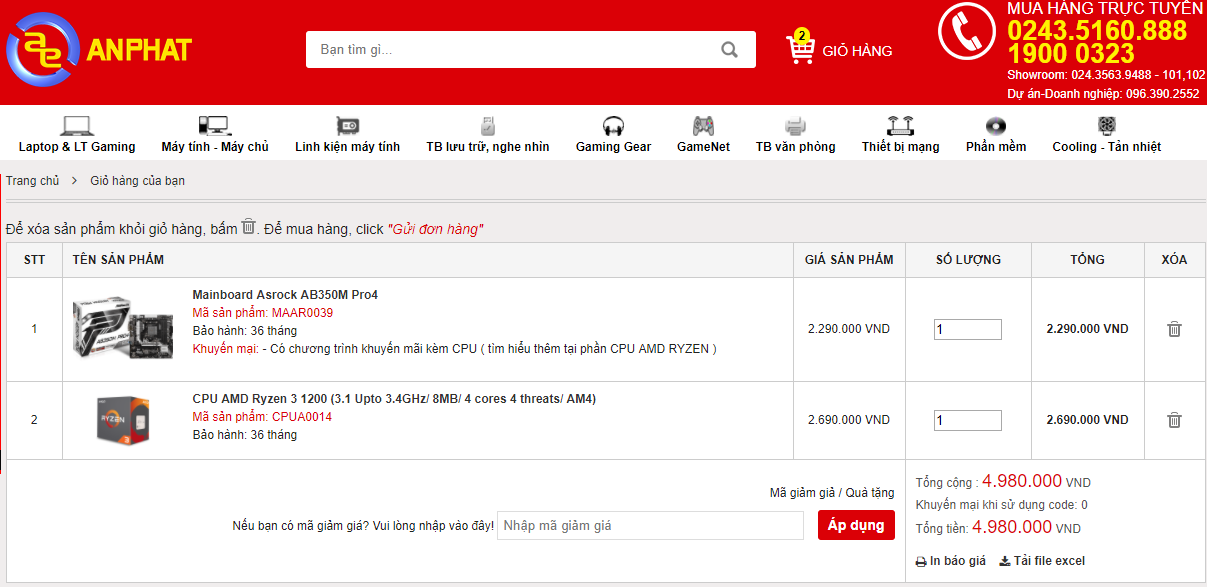
Task: Open the Cooling - Tản nhiệt menu
Action: 1106,147
